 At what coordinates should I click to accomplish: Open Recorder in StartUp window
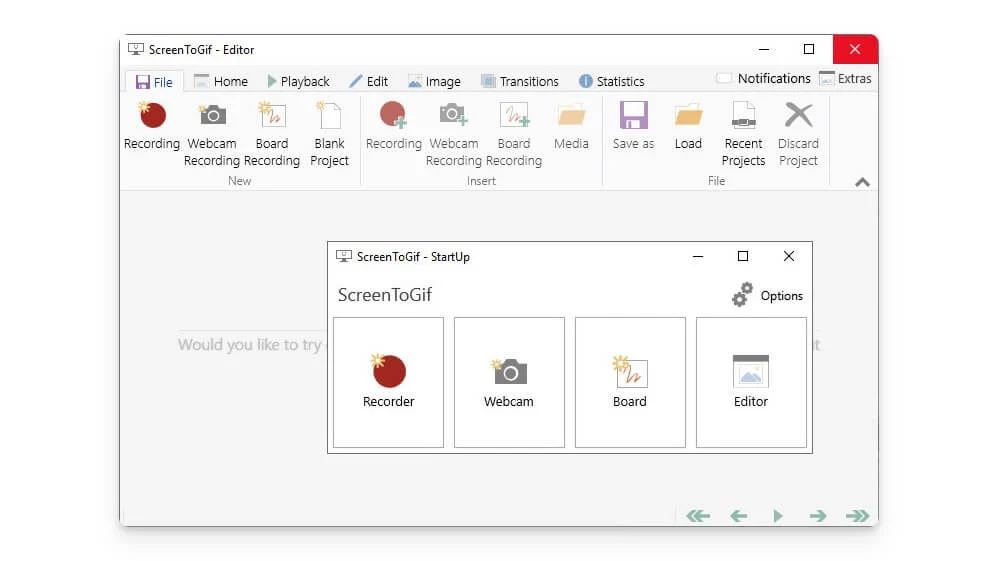pos(388,383)
